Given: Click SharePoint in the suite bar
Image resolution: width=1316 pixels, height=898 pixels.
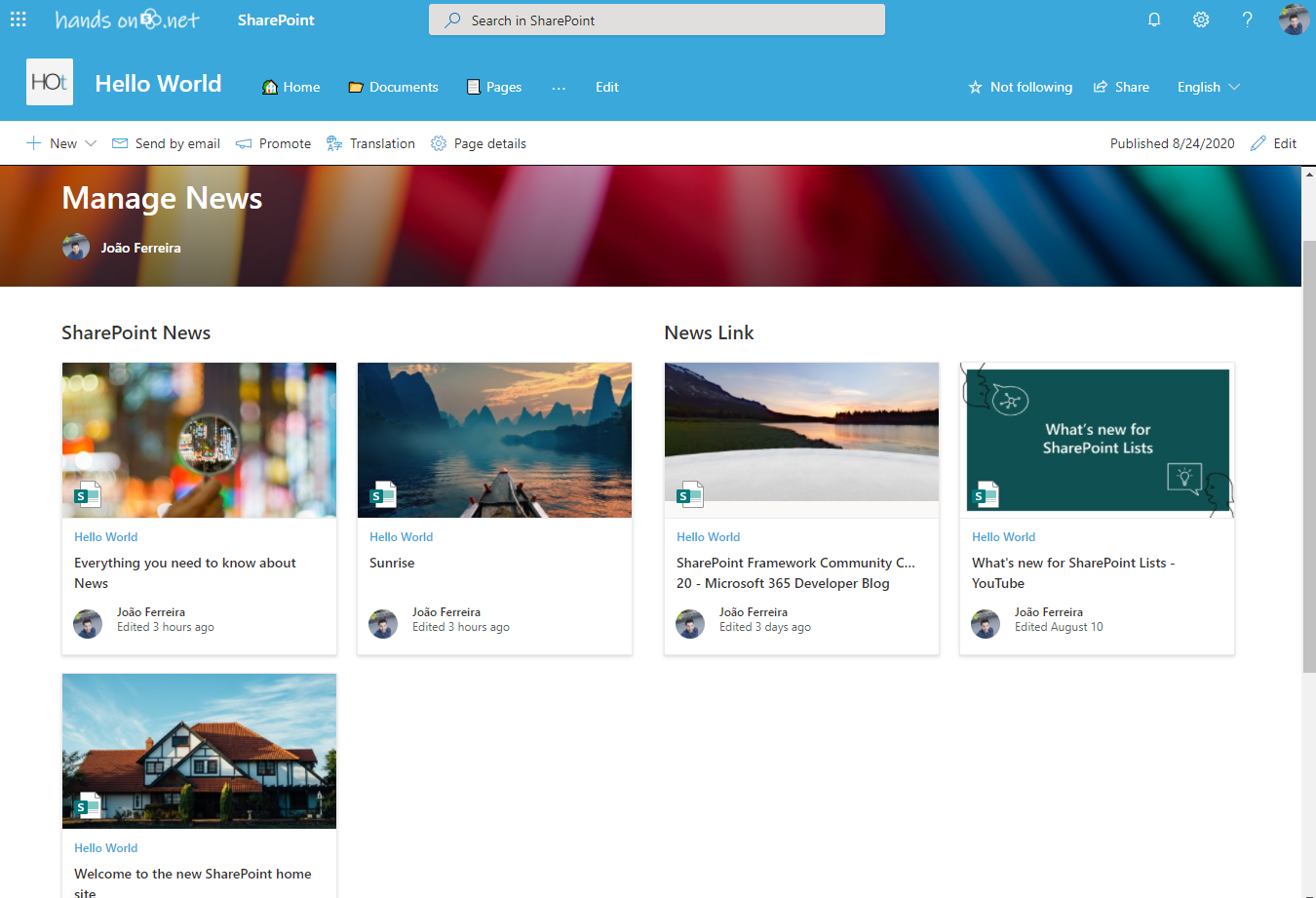Looking at the screenshot, I should pos(276,20).
